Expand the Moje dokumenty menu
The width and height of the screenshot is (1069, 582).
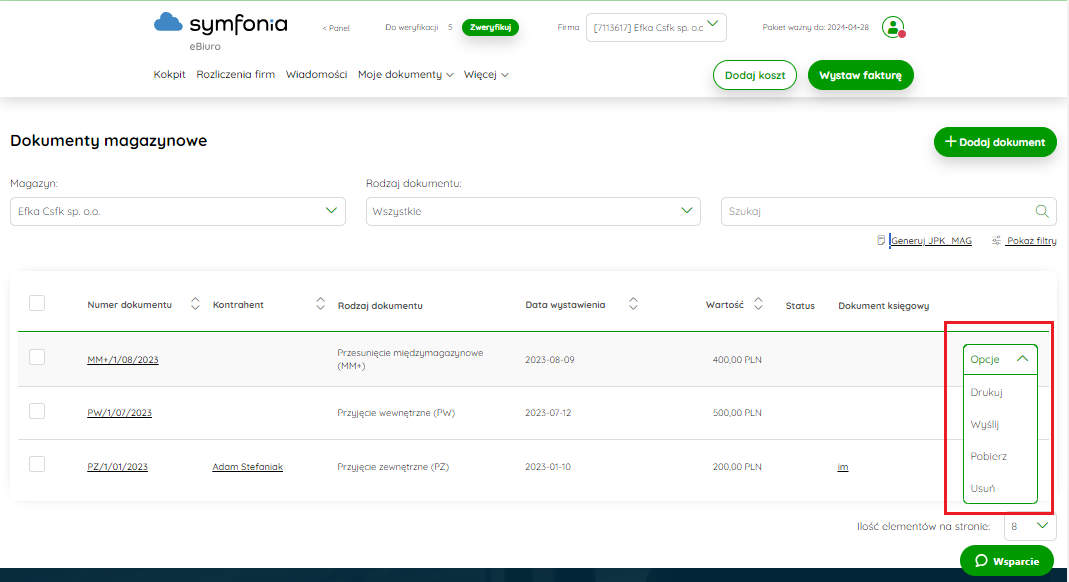406,74
